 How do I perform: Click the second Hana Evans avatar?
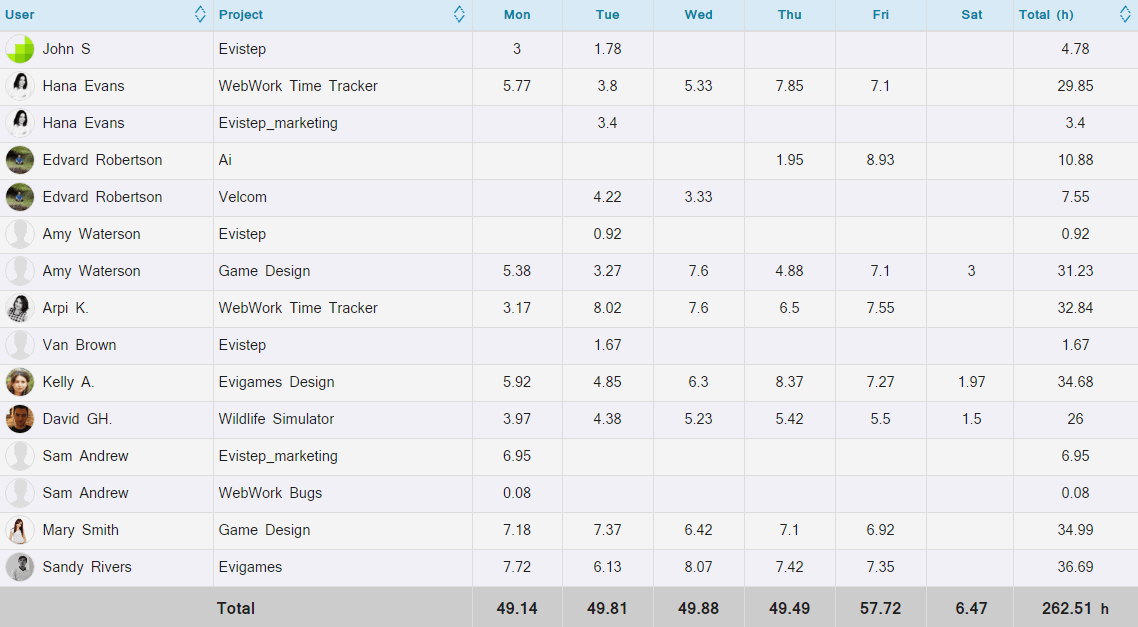[19, 123]
